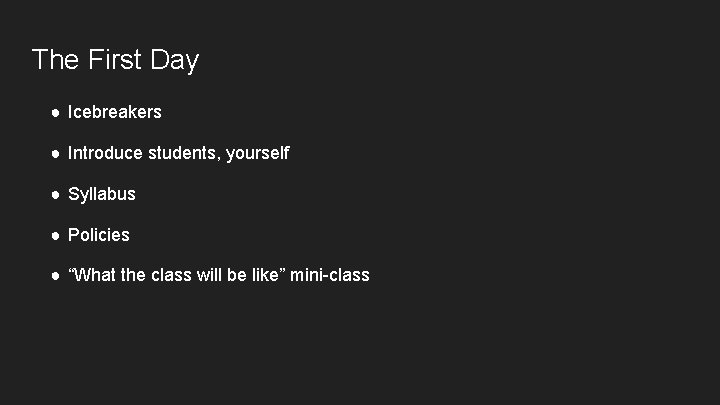720x405 pixels.
Task: Select the Syllabus bullet text
Action: (101, 194)
